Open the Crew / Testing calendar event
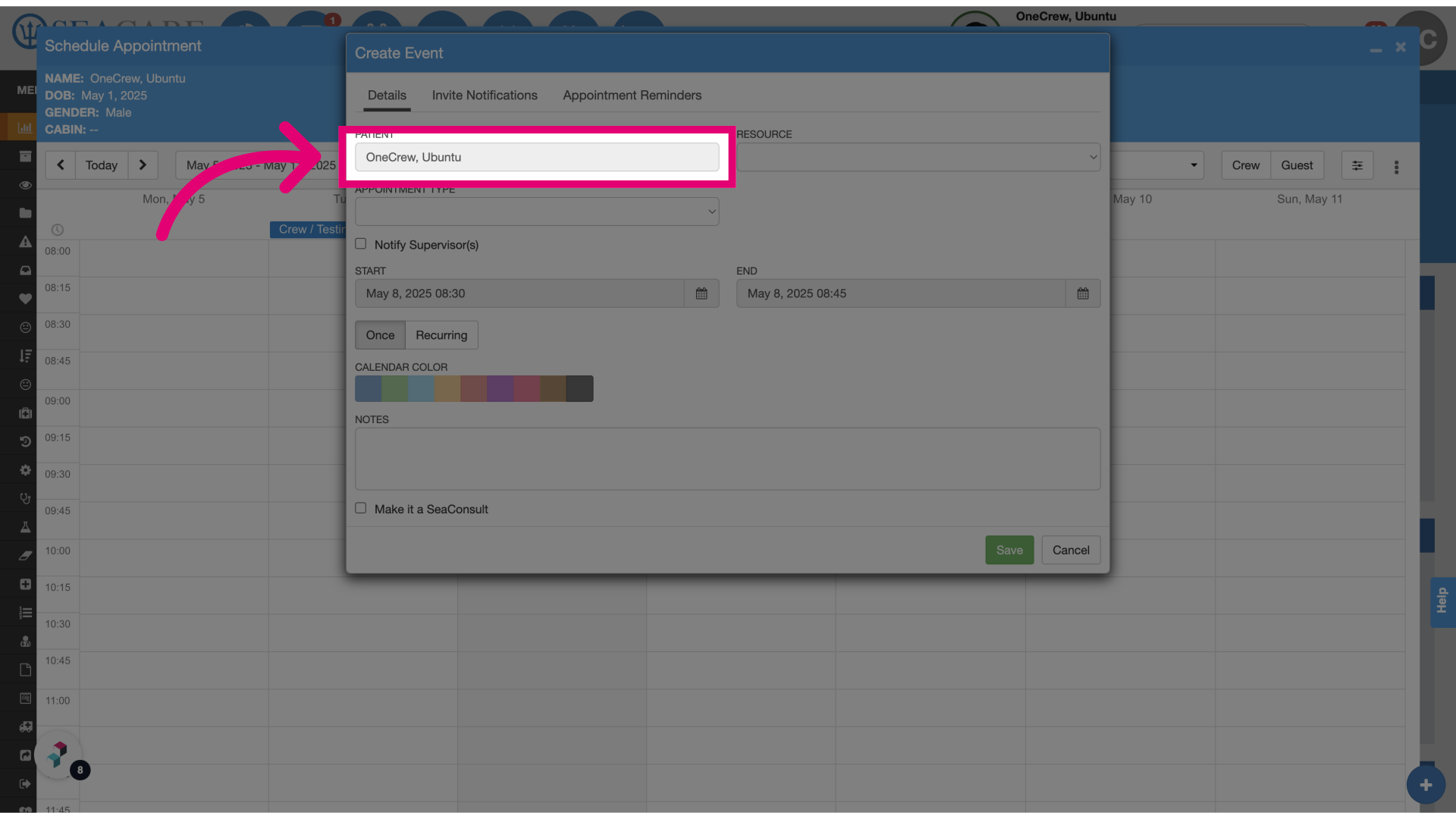The width and height of the screenshot is (1456, 819). tap(309, 230)
